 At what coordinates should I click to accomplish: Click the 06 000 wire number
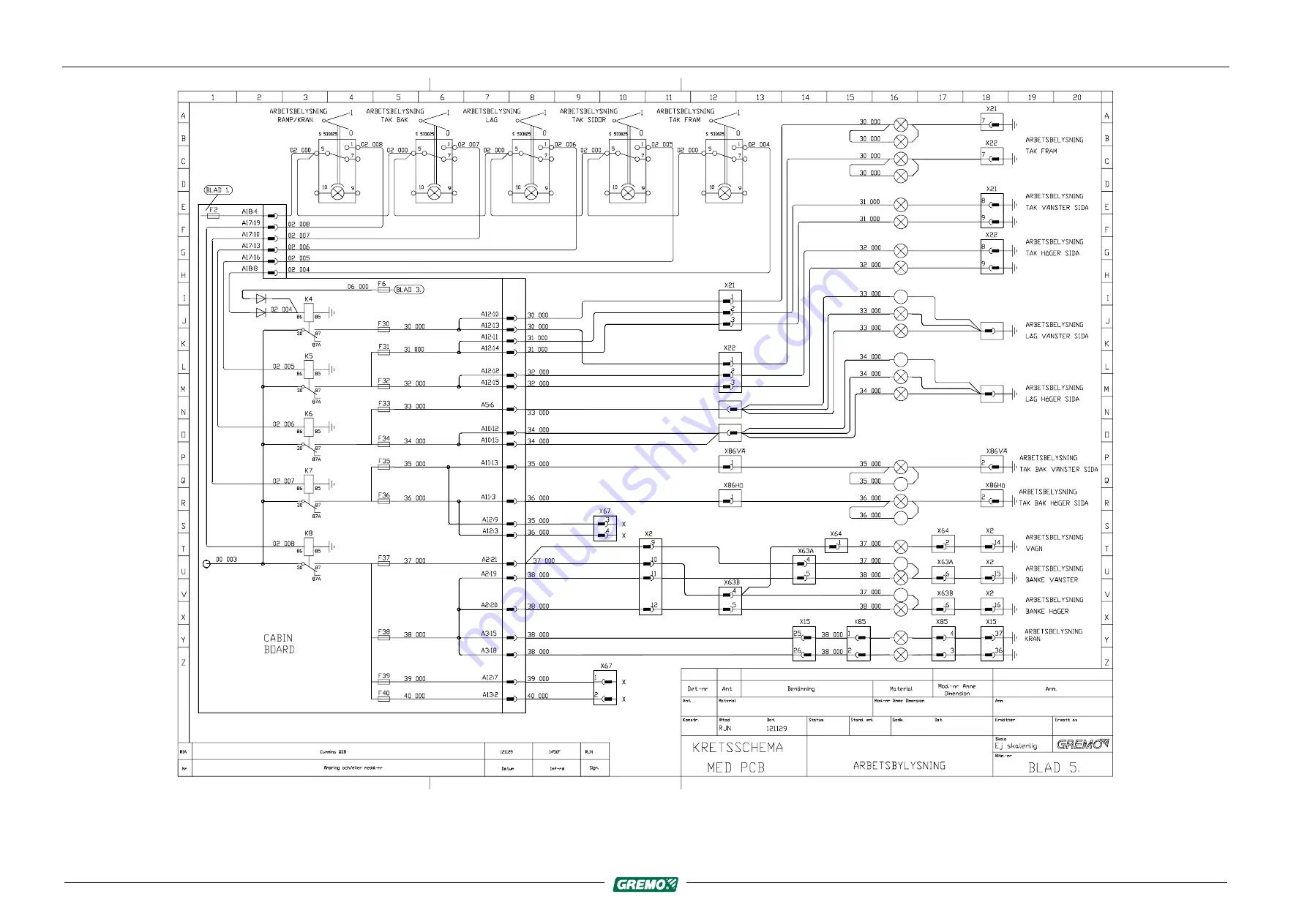(358, 287)
